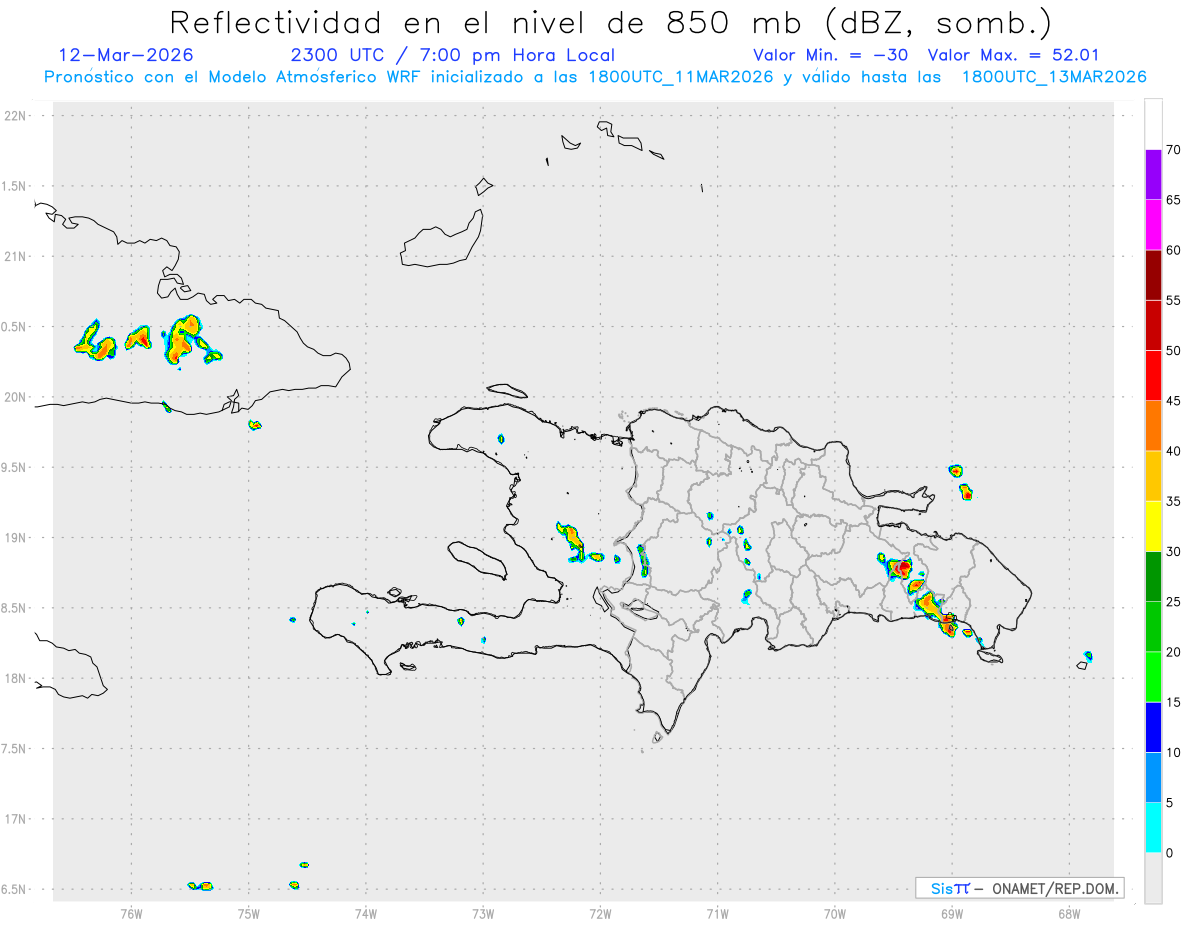Click the '17N' latitude axis label
Viewport: 1200px width, 927px height.
click(x=17, y=819)
